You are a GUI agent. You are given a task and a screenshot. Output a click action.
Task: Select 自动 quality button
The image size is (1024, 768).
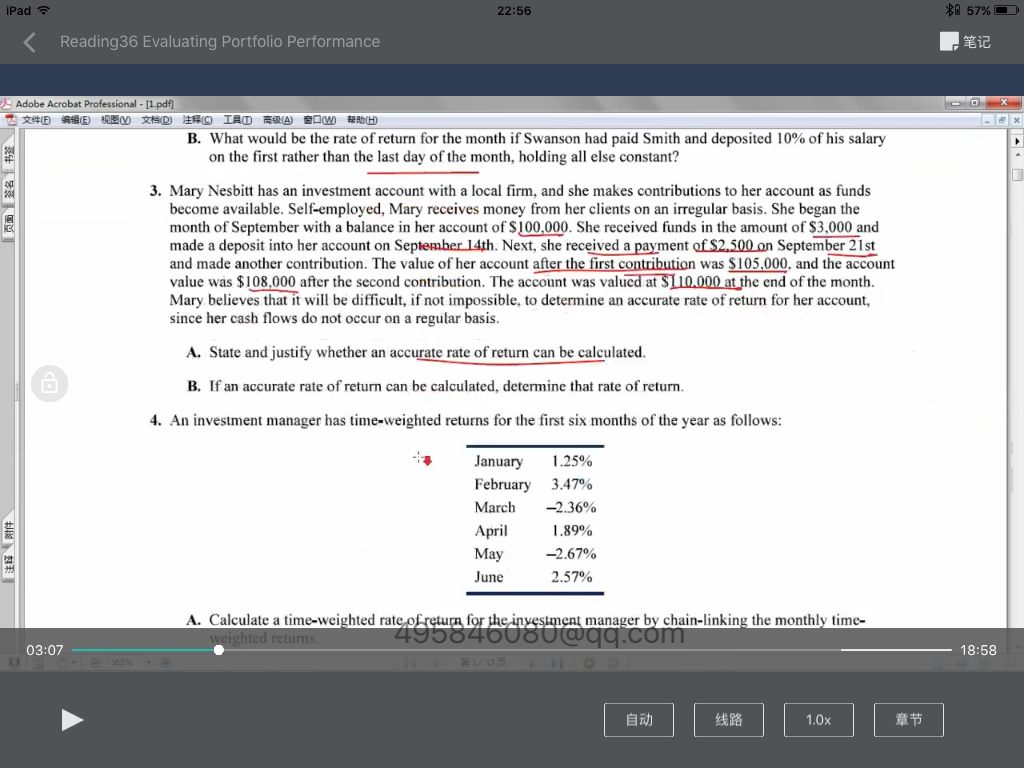639,720
